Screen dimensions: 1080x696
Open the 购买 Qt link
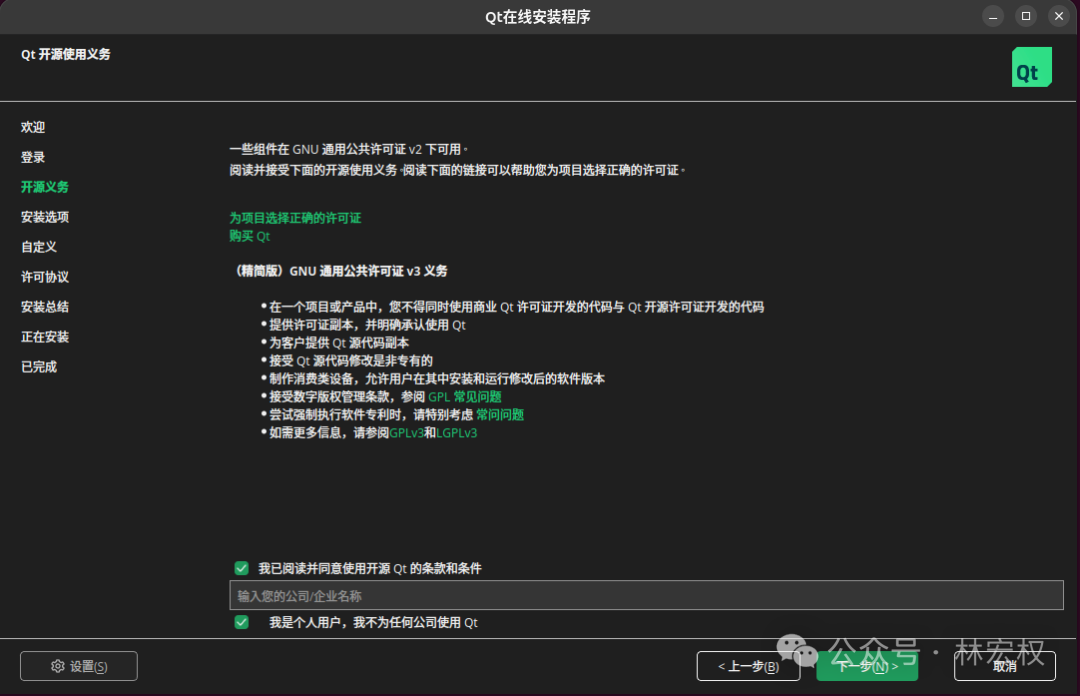249,236
